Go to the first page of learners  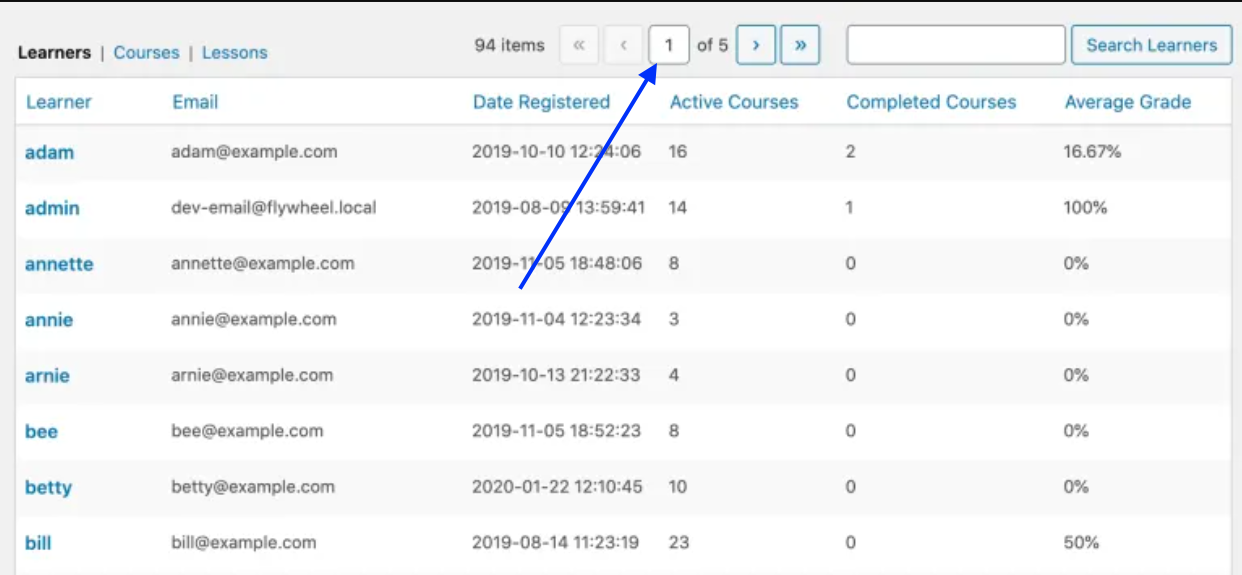(579, 45)
